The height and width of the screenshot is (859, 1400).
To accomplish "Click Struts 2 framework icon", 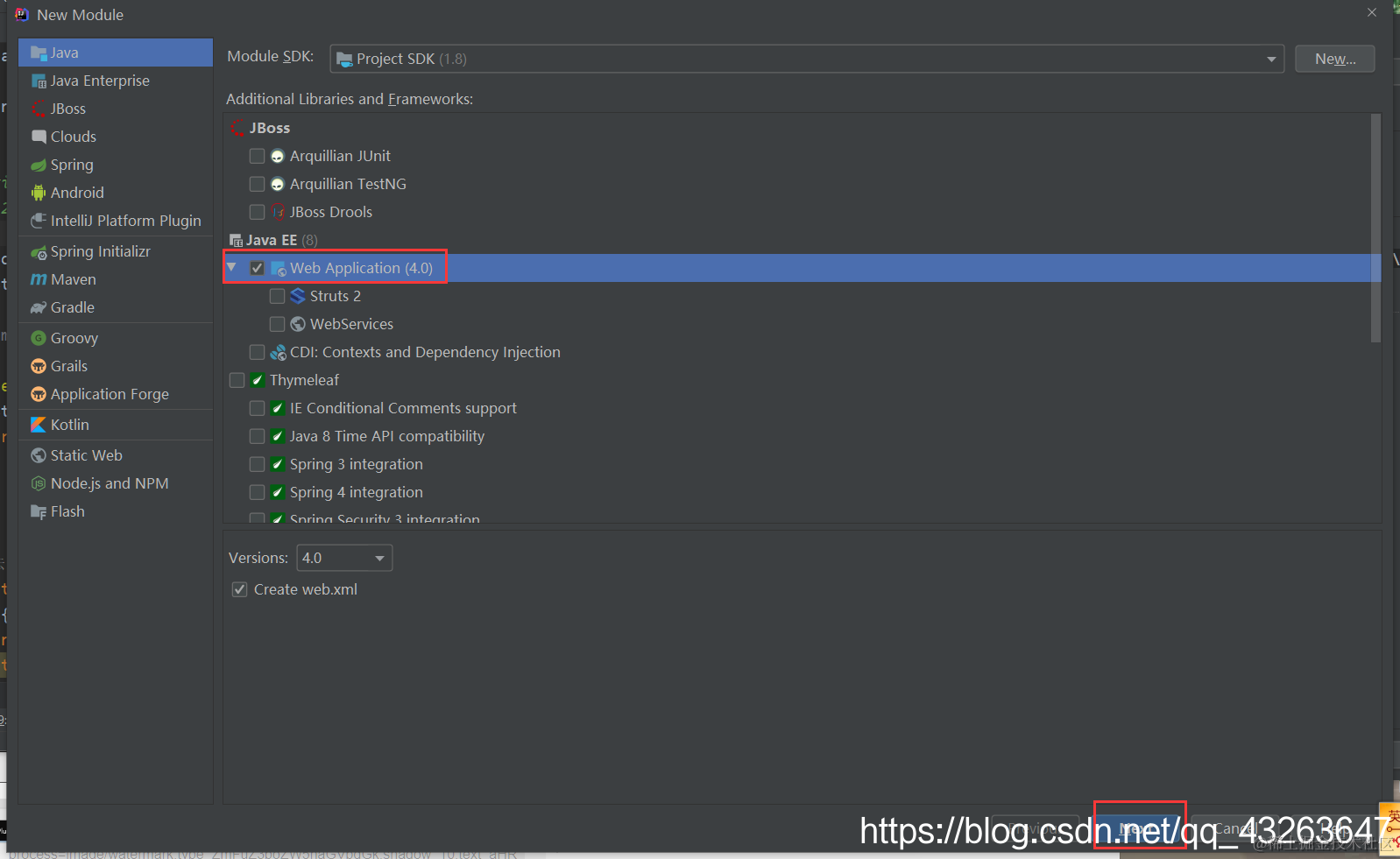I will (x=298, y=296).
